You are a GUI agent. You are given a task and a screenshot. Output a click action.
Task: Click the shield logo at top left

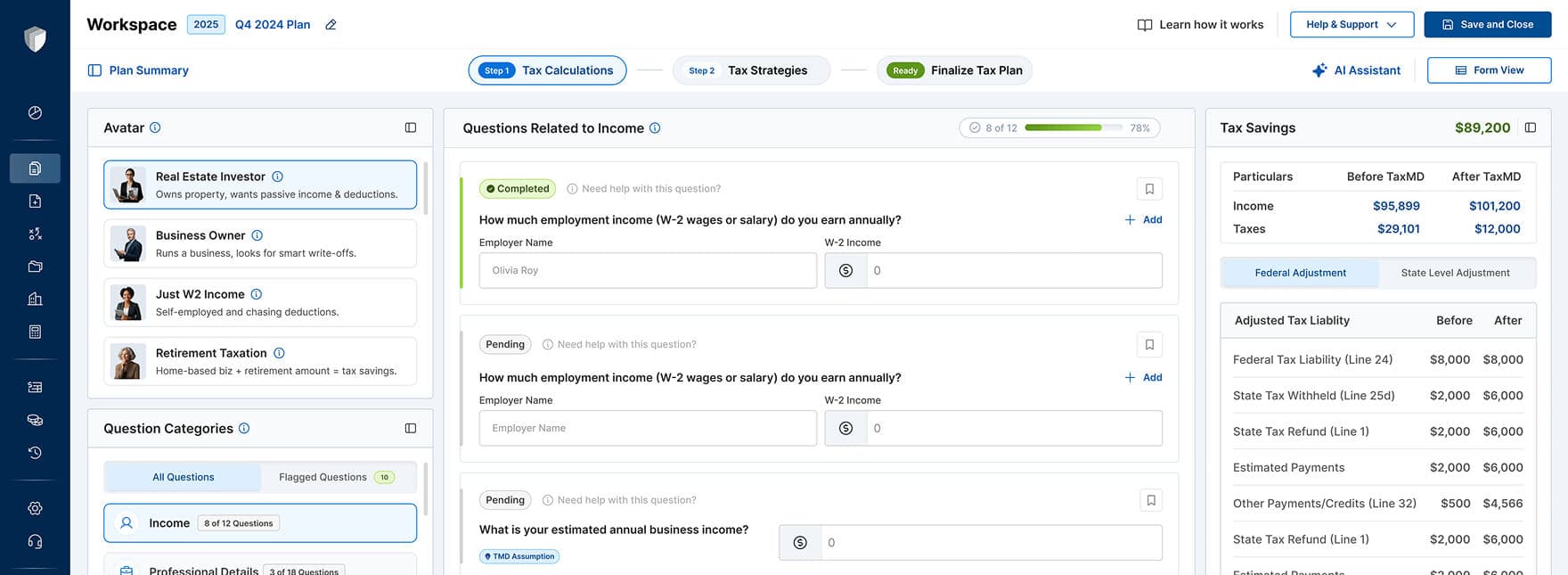pos(35,38)
